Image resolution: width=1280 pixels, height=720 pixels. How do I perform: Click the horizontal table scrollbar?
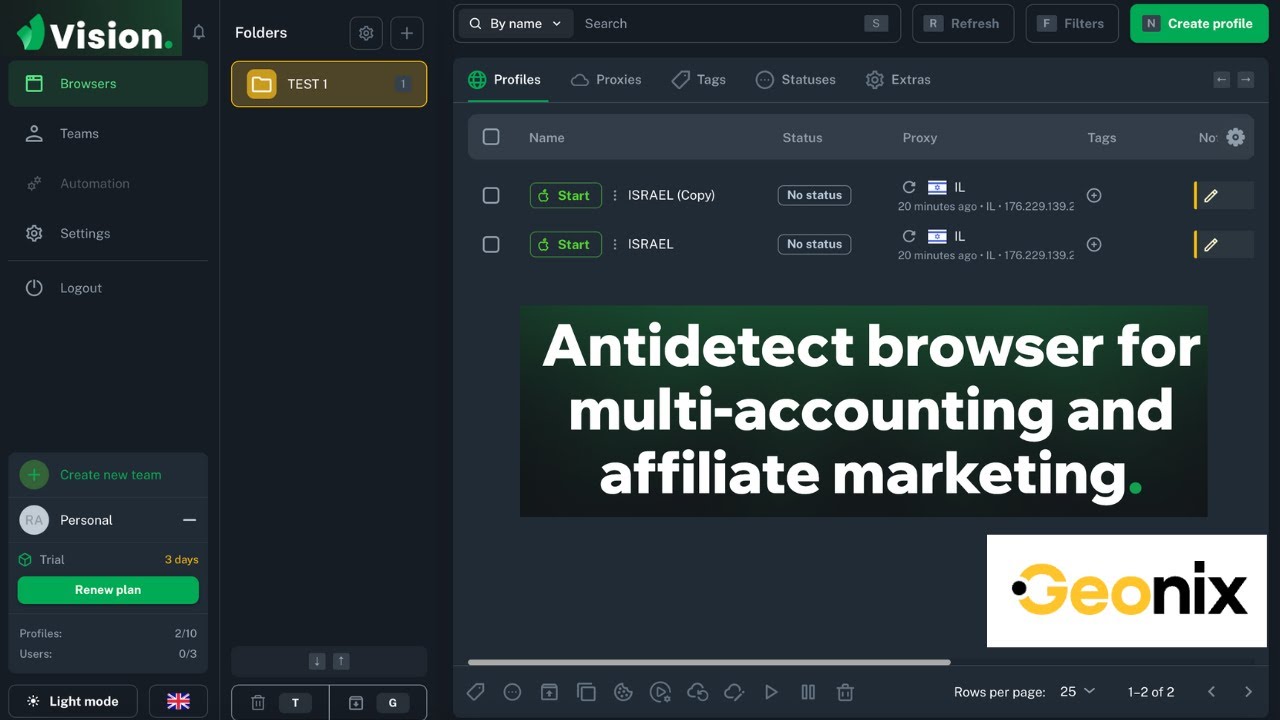tap(709, 662)
